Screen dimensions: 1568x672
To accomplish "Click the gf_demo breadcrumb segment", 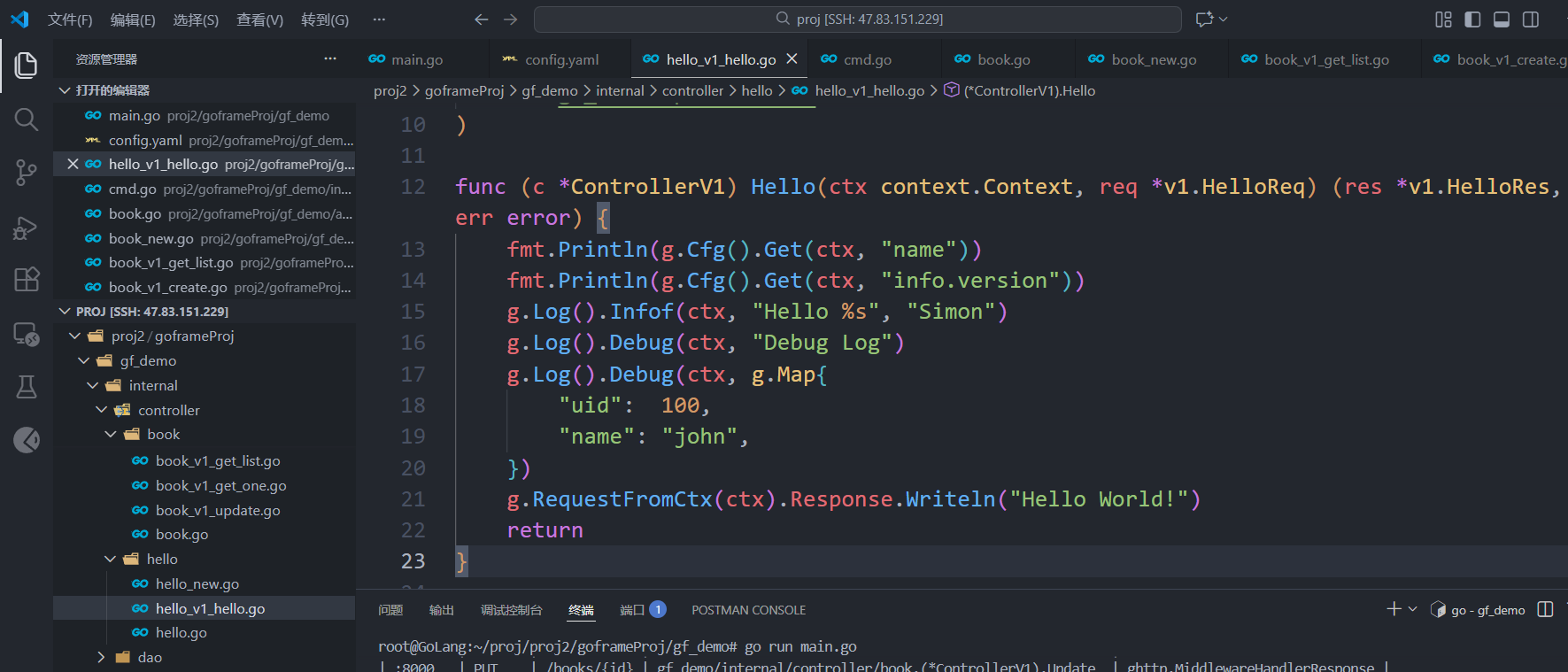I will tap(549, 90).
